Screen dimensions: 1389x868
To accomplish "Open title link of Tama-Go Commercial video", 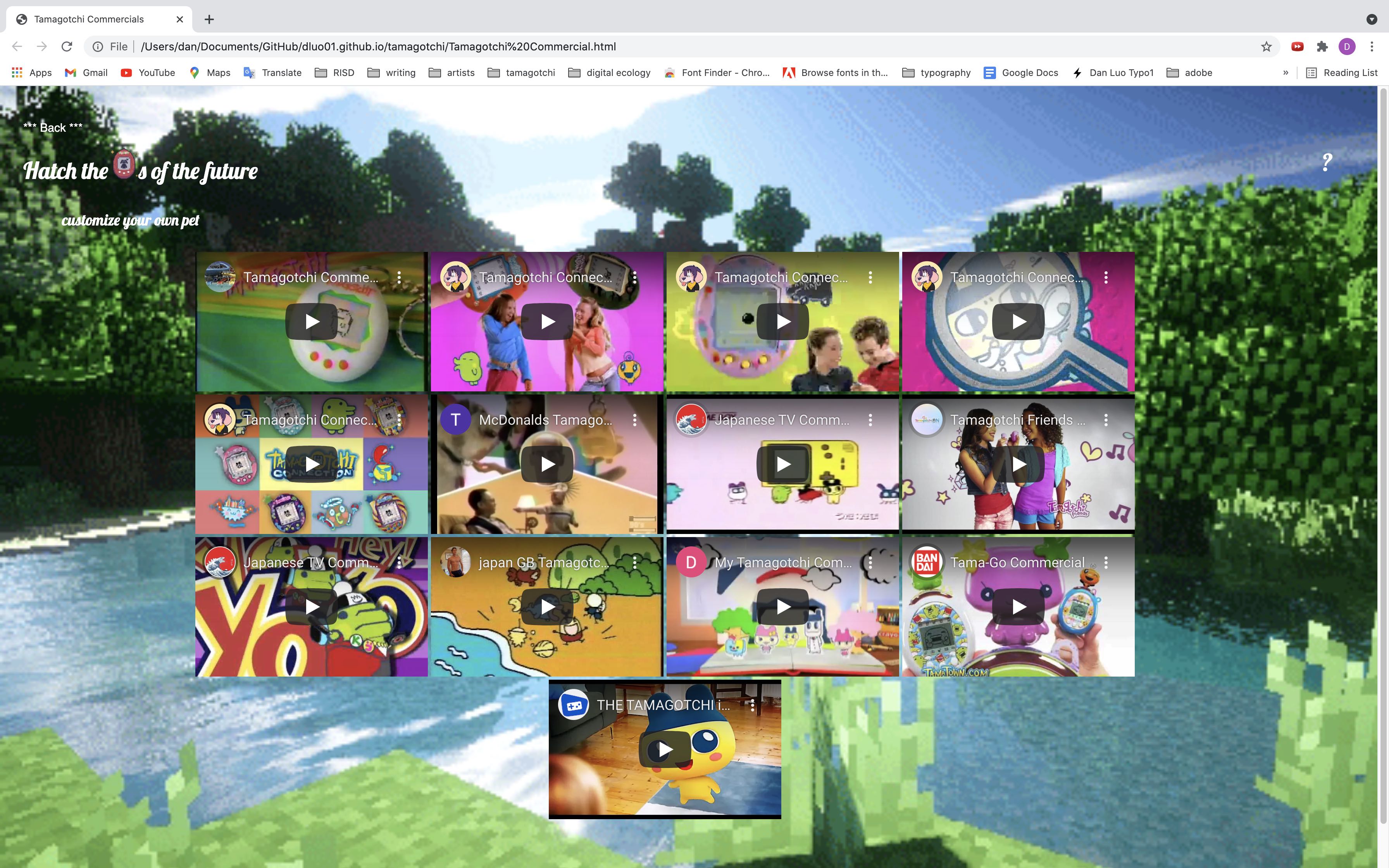I will (1017, 563).
